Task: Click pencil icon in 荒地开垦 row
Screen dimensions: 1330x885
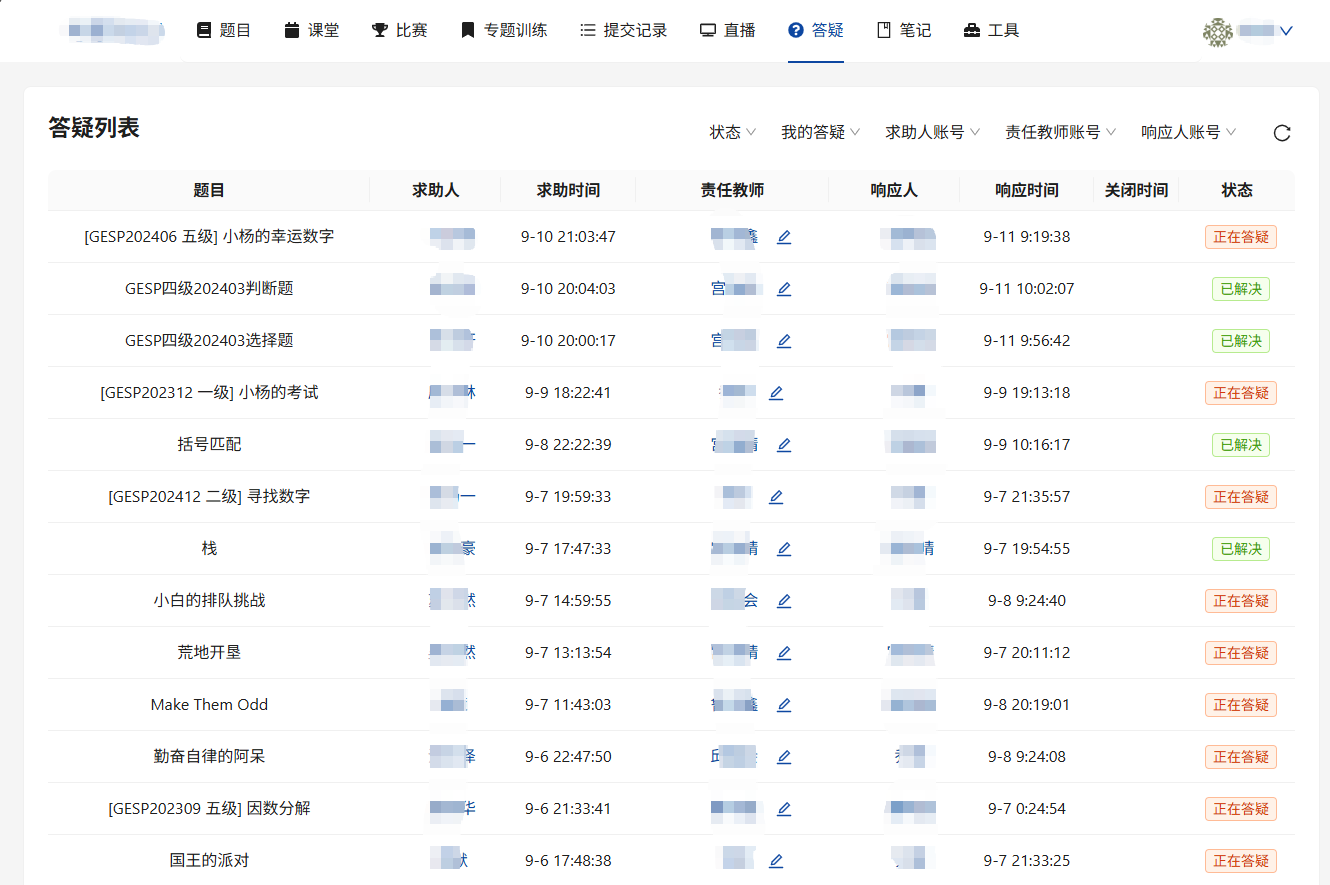Action: click(x=784, y=653)
